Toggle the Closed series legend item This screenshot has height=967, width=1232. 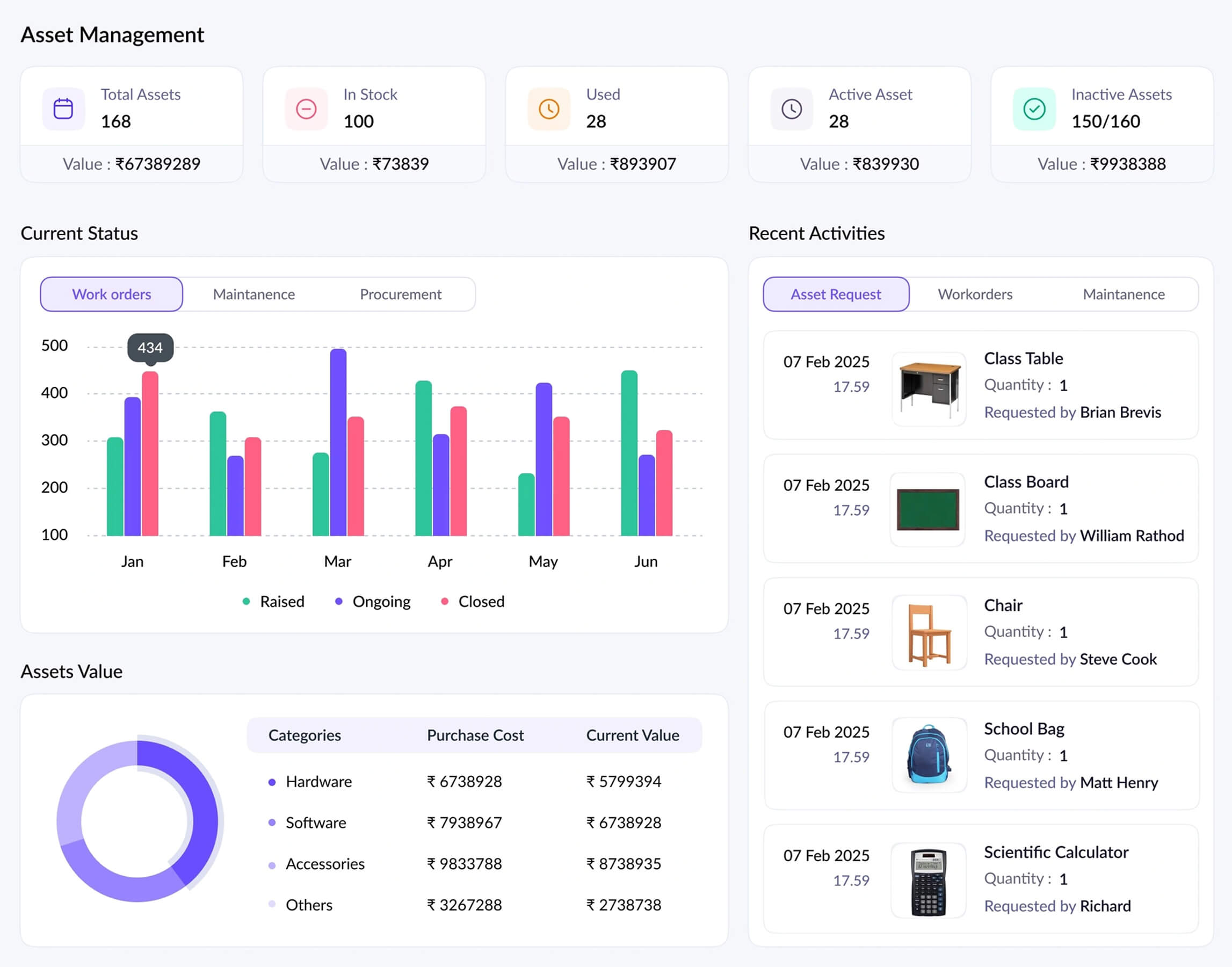pyautogui.click(x=481, y=601)
